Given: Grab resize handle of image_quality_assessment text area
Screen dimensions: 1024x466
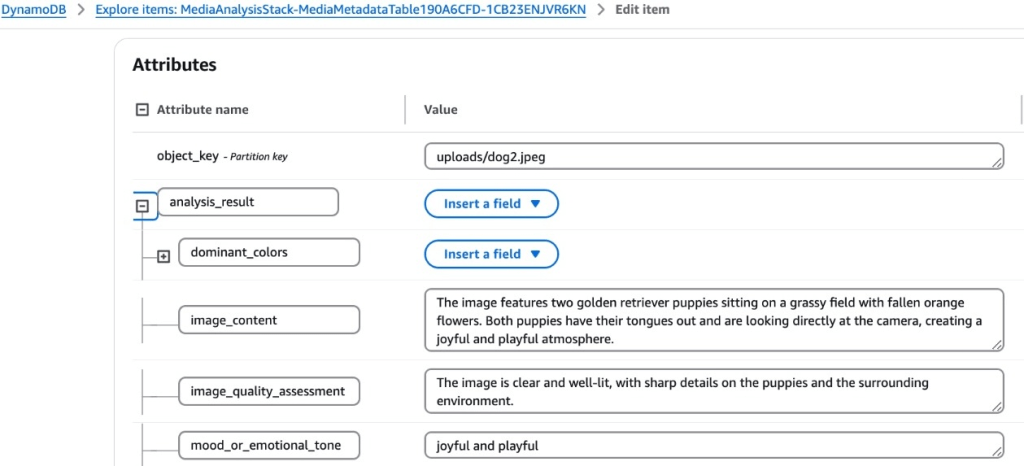Looking at the screenshot, I should pyautogui.click(x=997, y=407).
